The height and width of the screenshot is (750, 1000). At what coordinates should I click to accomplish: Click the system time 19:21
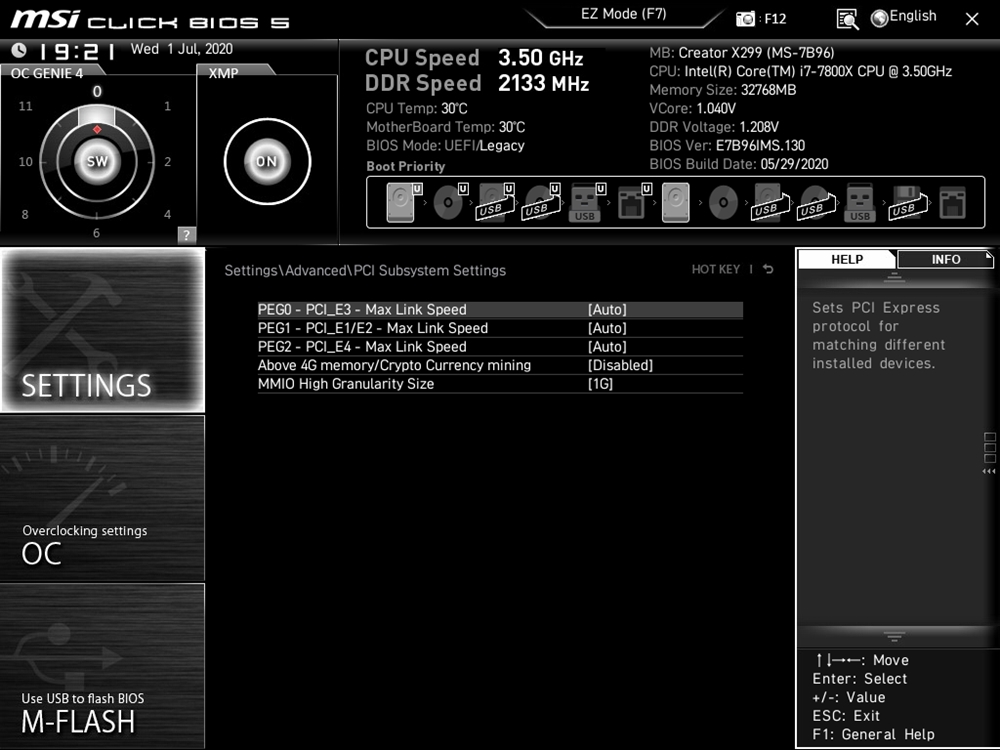(x=77, y=51)
